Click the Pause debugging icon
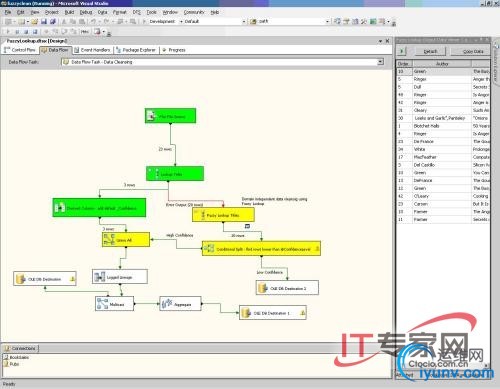This screenshot has width=500, height=389. pos(17,32)
